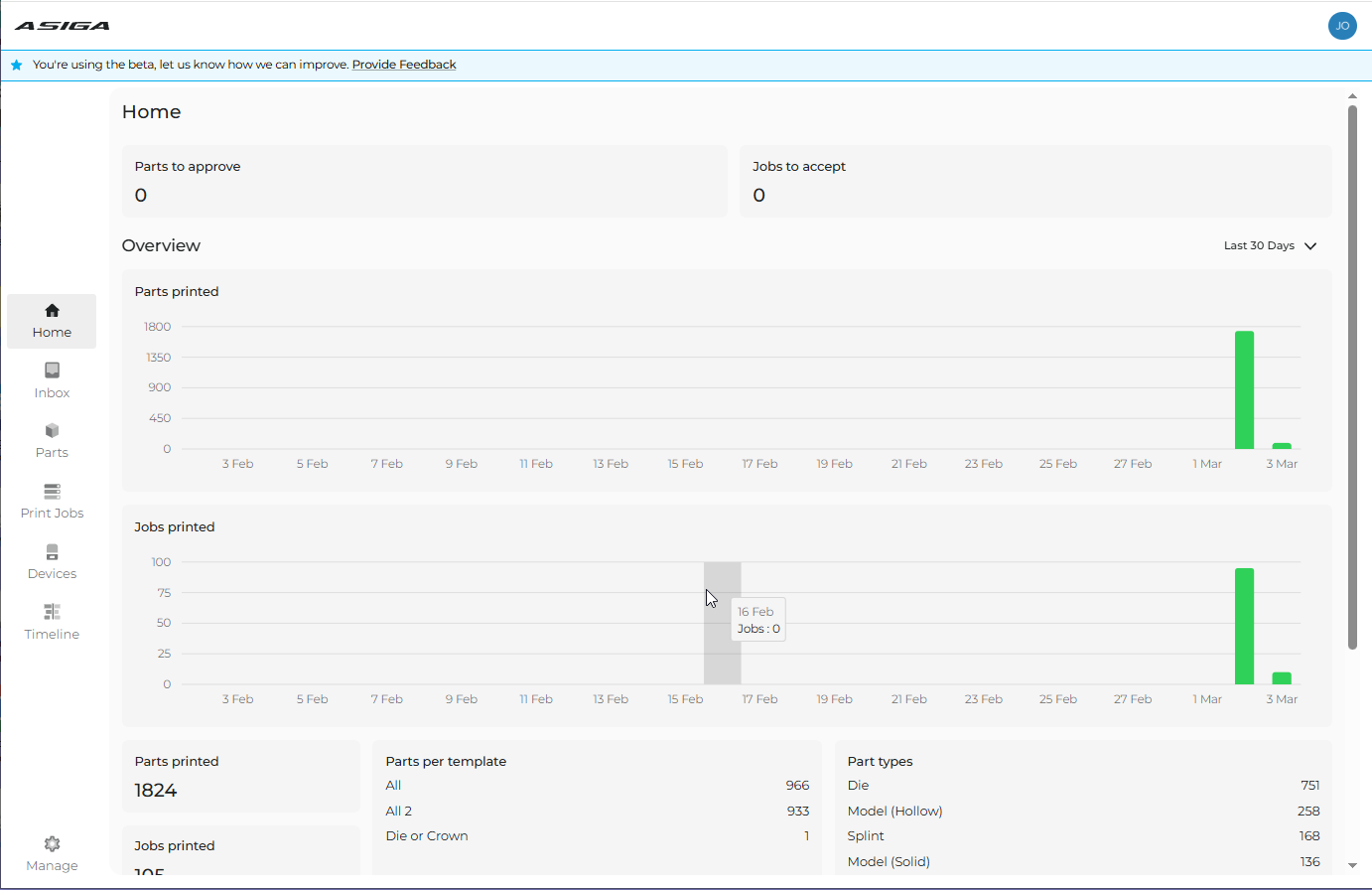Open the Devices printer icon
The width and height of the screenshot is (1372, 890).
pyautogui.click(x=52, y=551)
